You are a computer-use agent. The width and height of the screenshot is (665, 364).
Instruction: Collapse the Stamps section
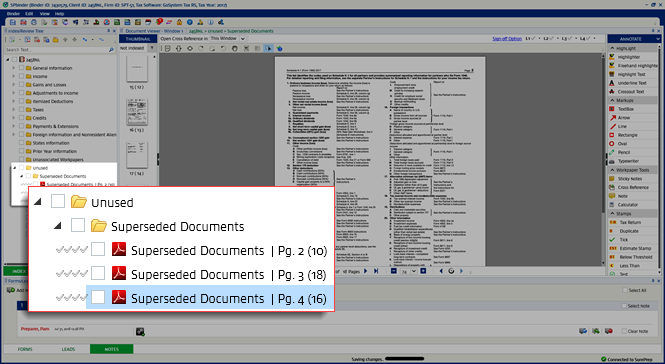pos(612,213)
